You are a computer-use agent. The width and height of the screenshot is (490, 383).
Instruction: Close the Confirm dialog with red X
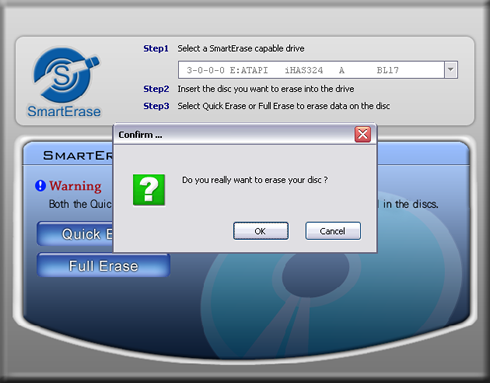pyautogui.click(x=363, y=134)
